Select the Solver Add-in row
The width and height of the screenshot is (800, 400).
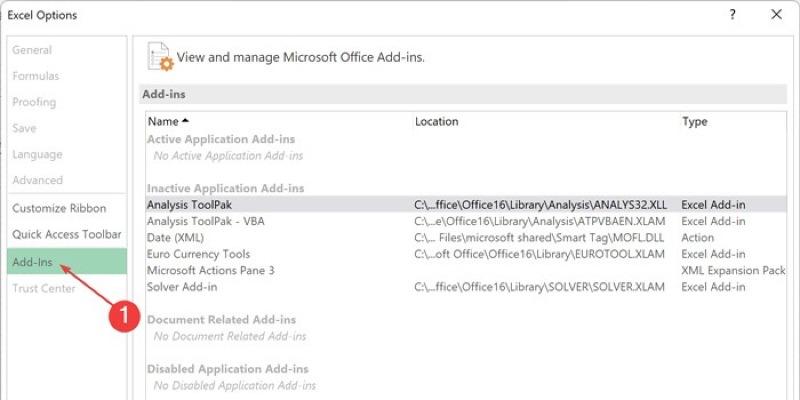(466, 287)
